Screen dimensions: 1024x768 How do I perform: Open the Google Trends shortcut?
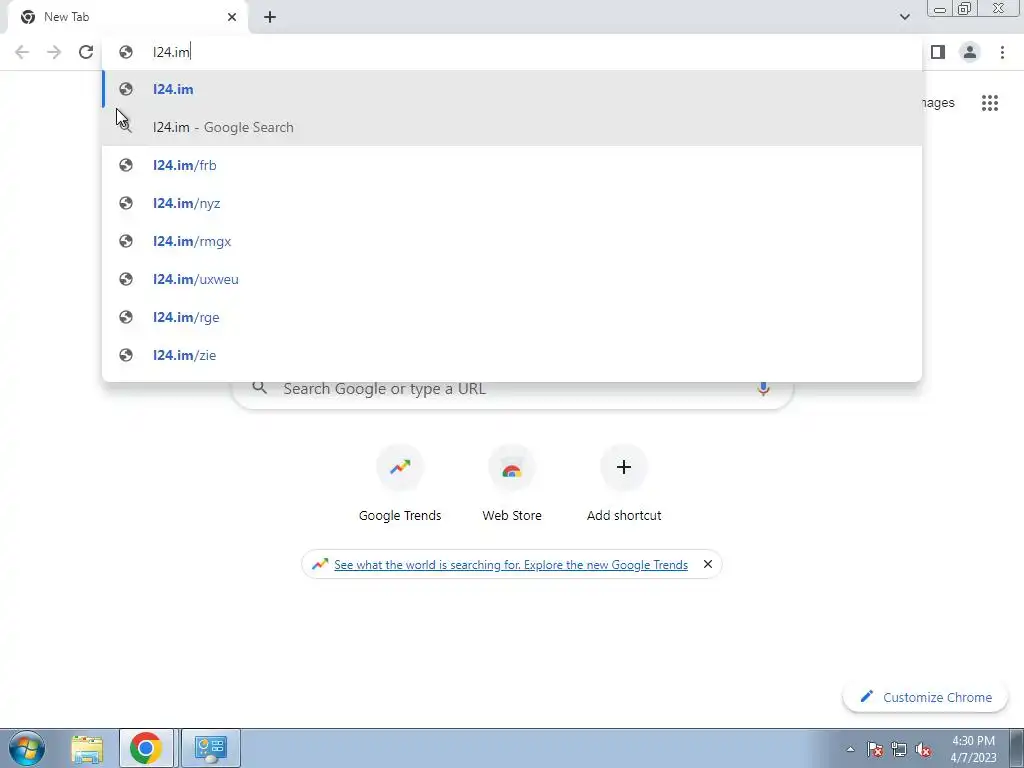click(x=400, y=484)
